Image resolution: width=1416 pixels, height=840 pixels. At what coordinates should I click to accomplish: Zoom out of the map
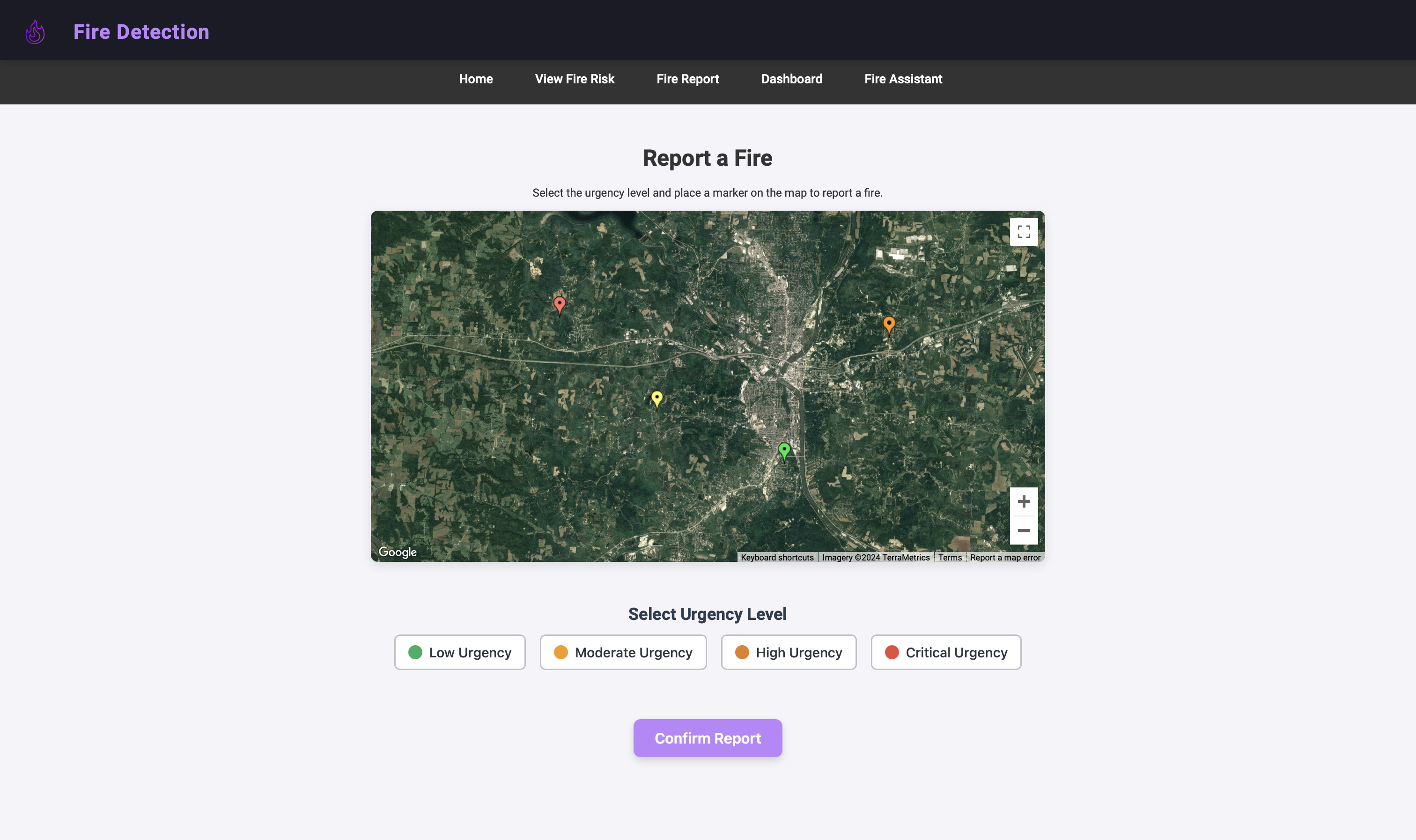1023,531
